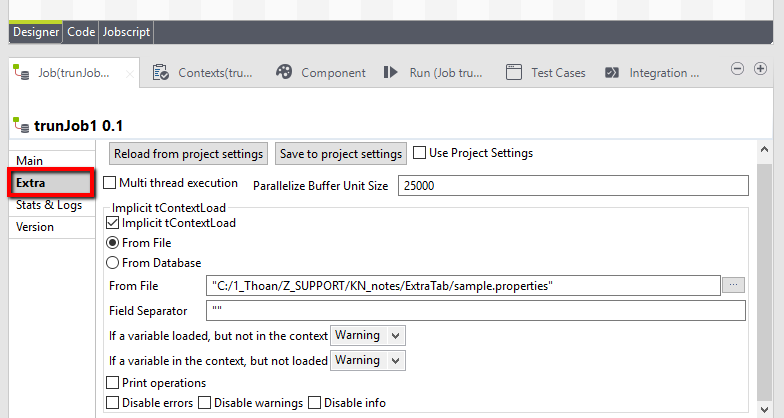The height and width of the screenshot is (418, 784).
Task: Click the browse button beside From File
Action: (734, 285)
